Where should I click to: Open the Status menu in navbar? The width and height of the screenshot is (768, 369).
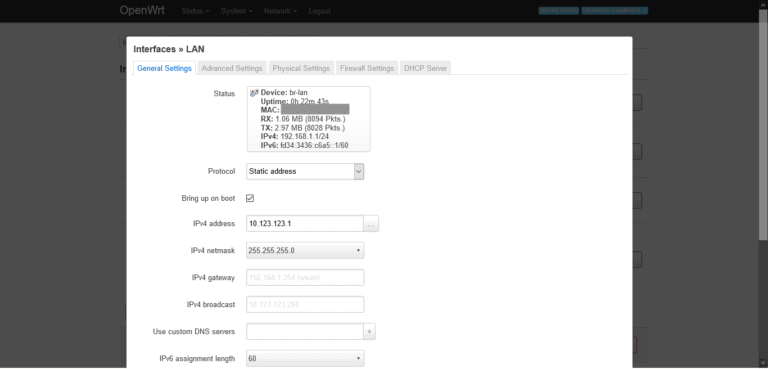point(195,11)
